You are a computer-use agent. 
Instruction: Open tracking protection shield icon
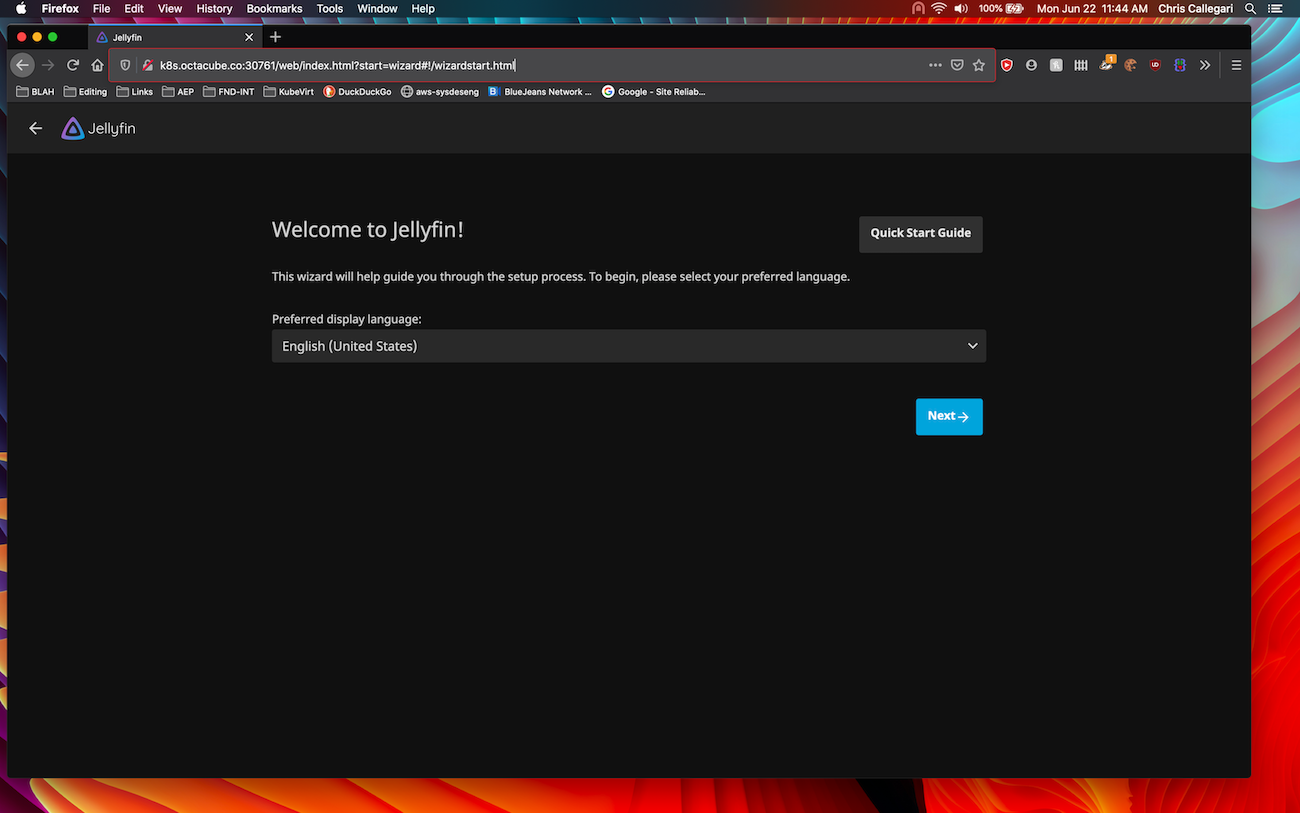[125, 65]
